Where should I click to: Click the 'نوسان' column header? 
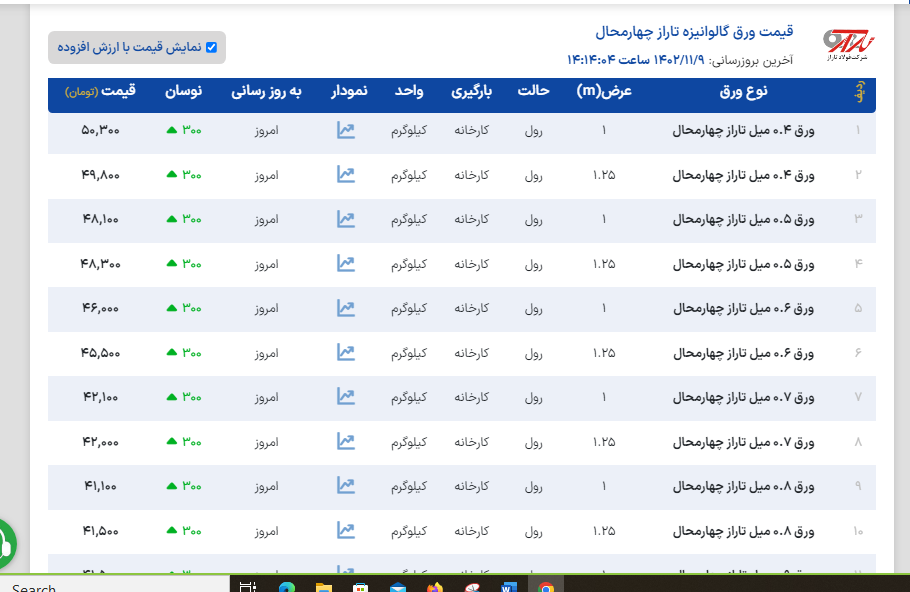(184, 92)
